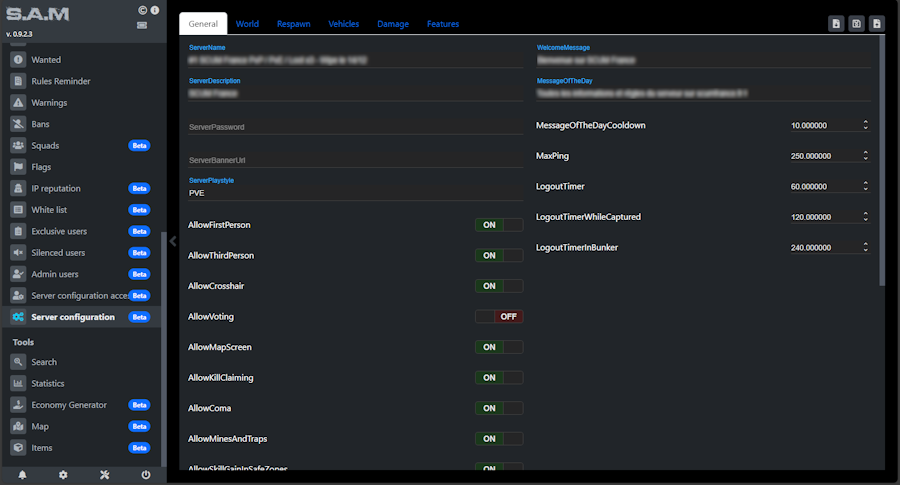
Task: Disable the AllowCrosshair toggle
Action: [x=498, y=286]
